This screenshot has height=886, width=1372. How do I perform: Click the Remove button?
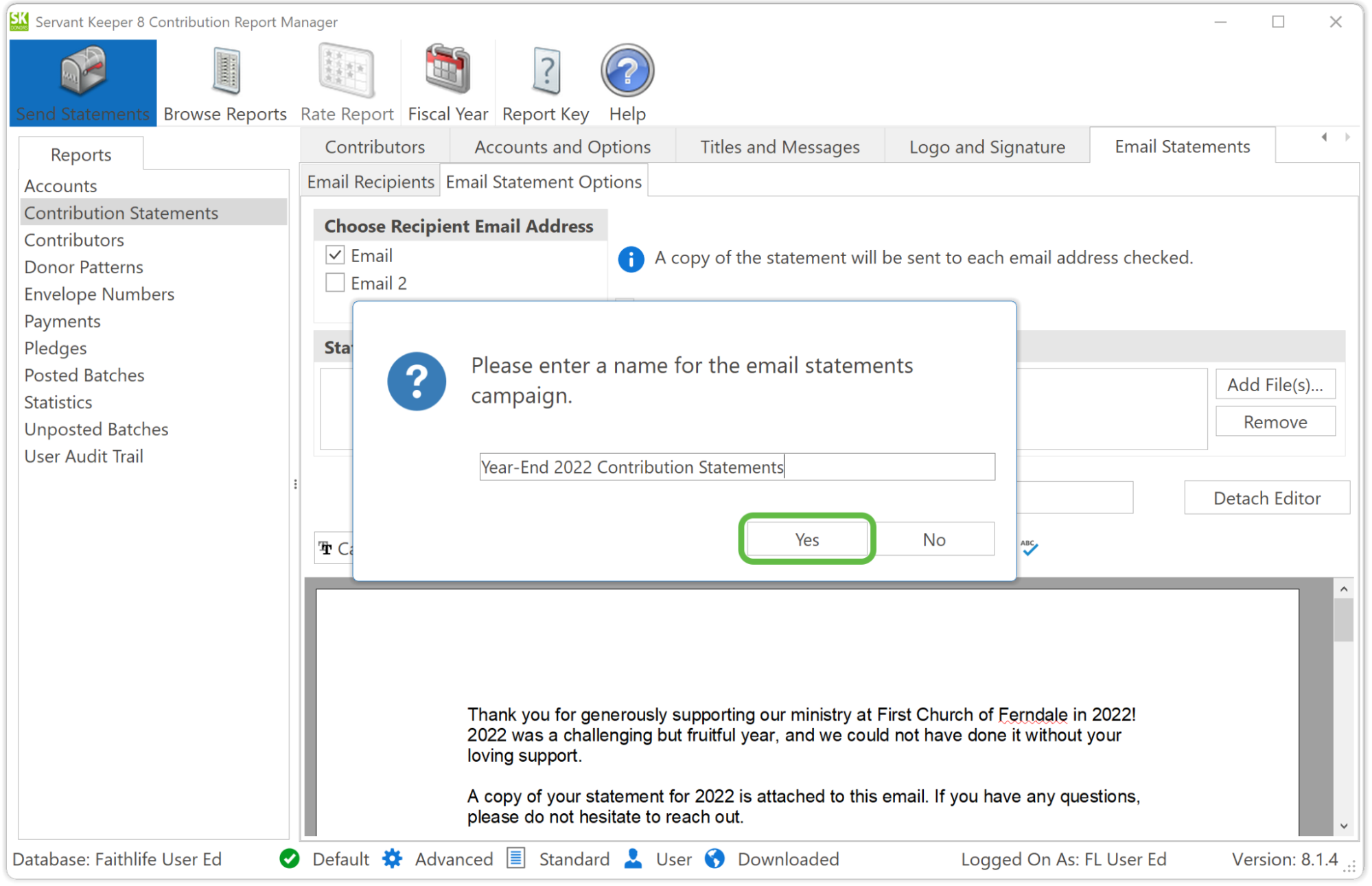click(1275, 421)
